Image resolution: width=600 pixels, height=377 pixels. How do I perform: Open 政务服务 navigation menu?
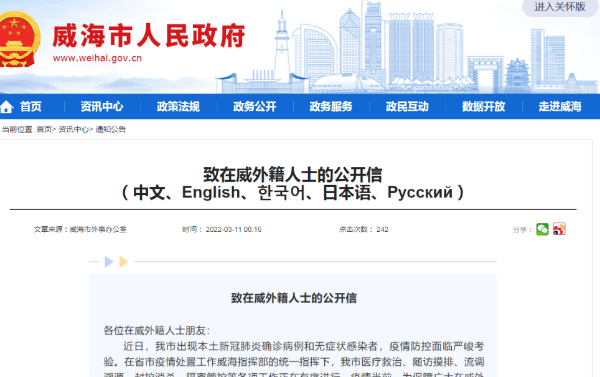[x=331, y=106]
